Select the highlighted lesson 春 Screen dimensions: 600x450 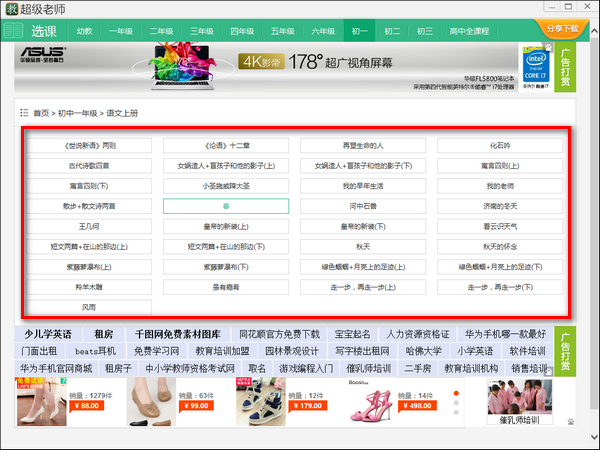(226, 206)
